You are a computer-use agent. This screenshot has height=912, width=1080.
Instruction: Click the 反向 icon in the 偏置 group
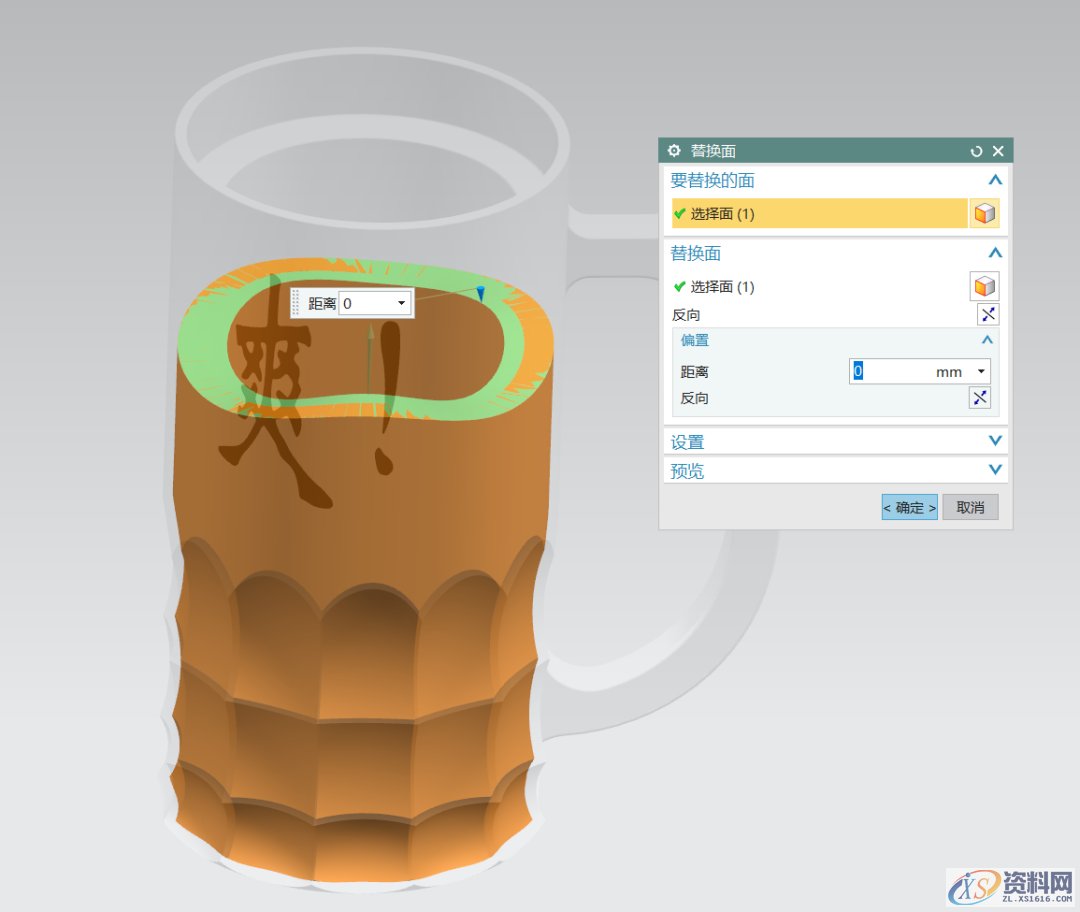[x=980, y=398]
